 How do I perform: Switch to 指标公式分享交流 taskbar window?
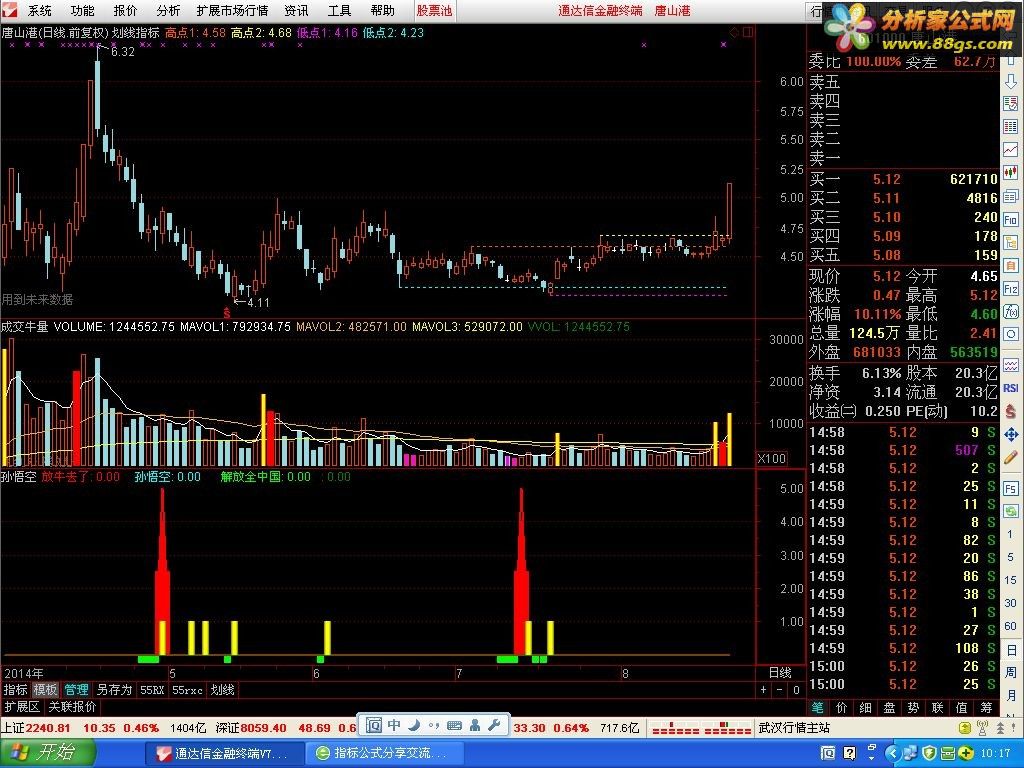pos(384,753)
